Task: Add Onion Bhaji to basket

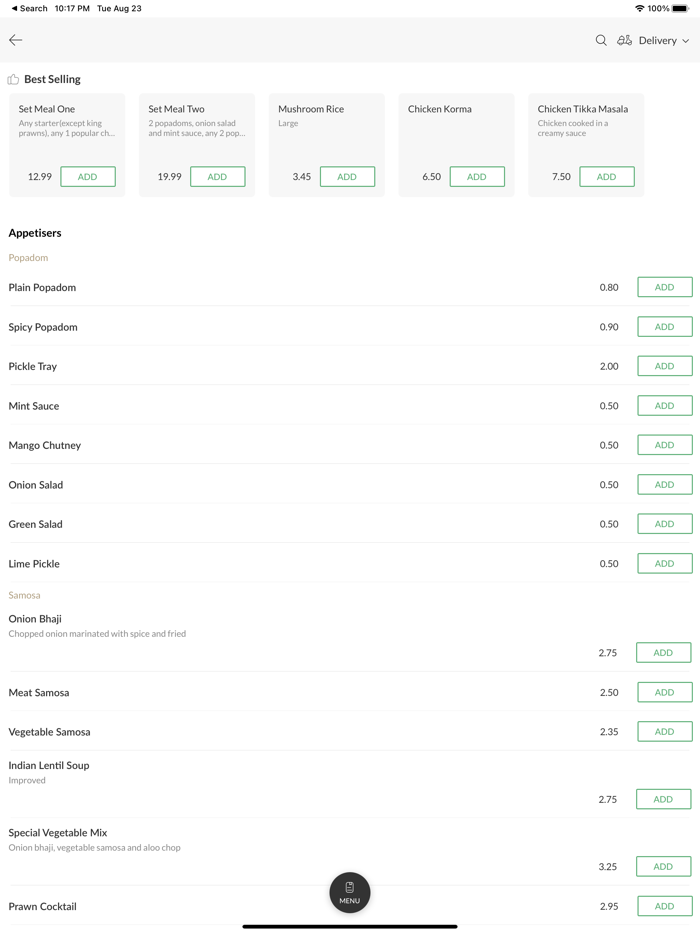Action: coord(663,653)
